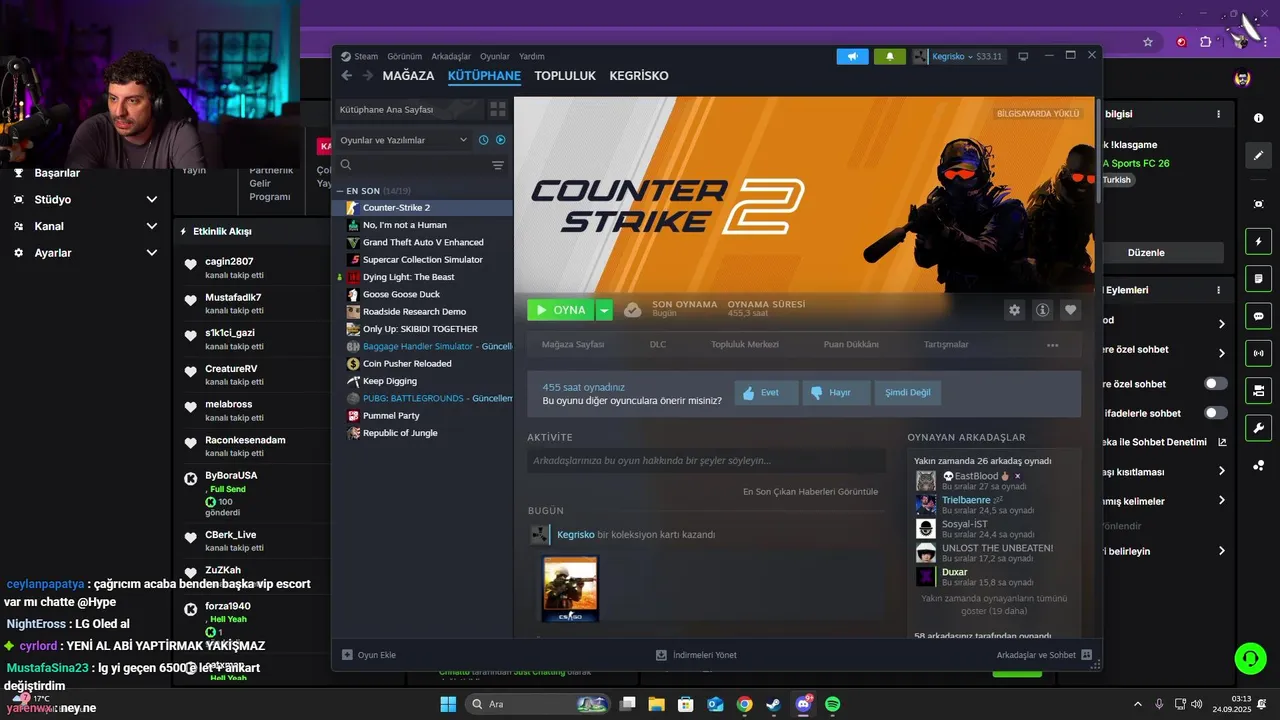
Task: Expand the Ayarlar menu in the Kick sidebar
Action: pos(152,253)
